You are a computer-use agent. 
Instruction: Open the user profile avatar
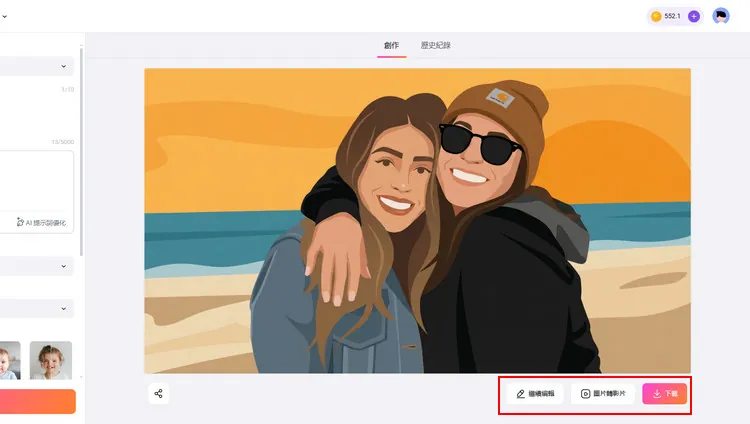721,16
